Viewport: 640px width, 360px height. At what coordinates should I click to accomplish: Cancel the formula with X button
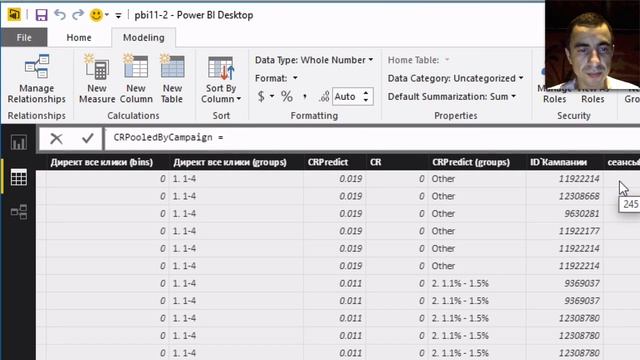(56, 138)
